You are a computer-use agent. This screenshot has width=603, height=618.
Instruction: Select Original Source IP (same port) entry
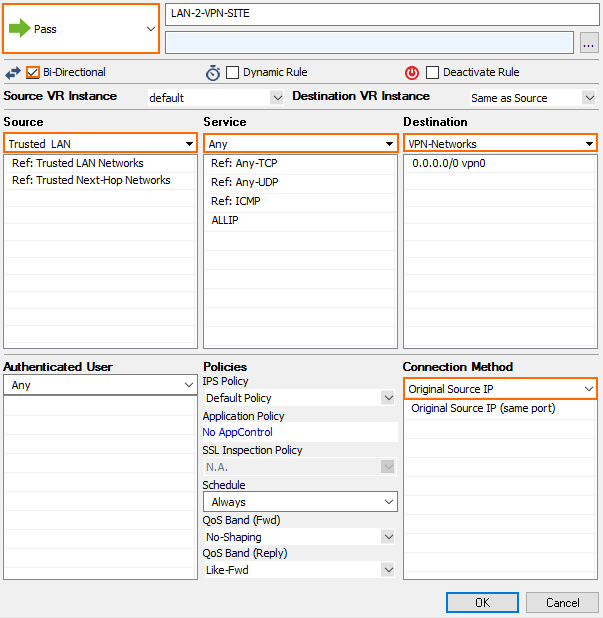500,408
